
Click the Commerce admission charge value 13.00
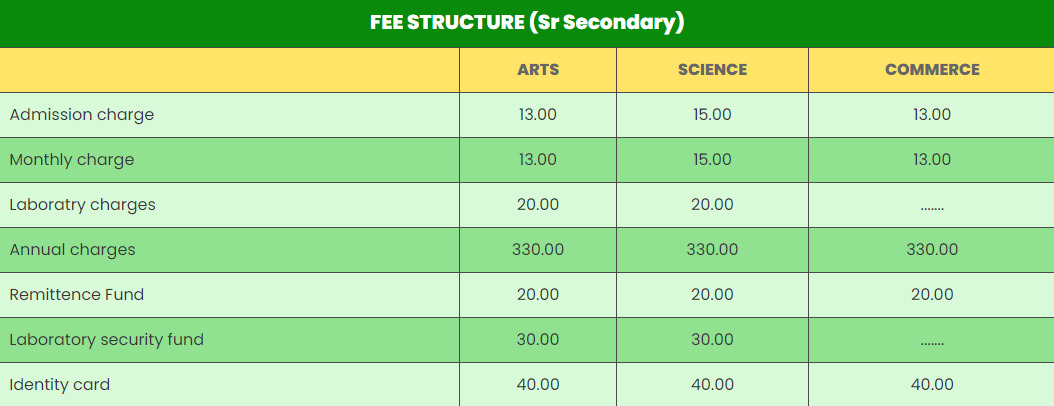[x=932, y=115]
